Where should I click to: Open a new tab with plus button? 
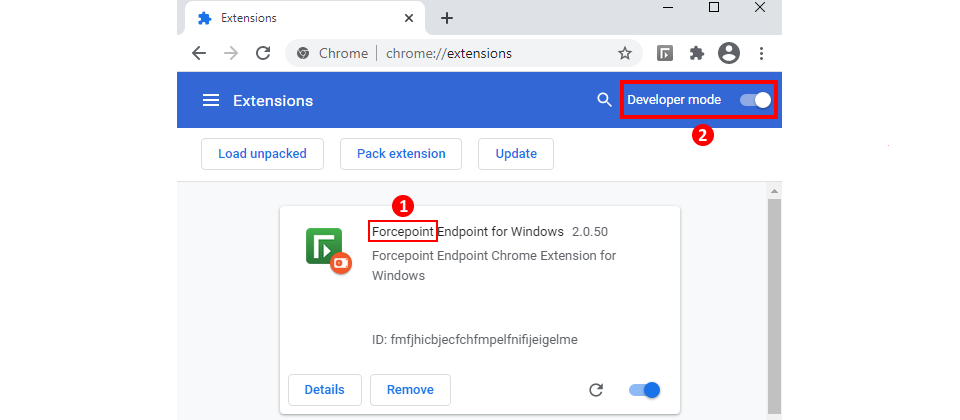point(447,18)
